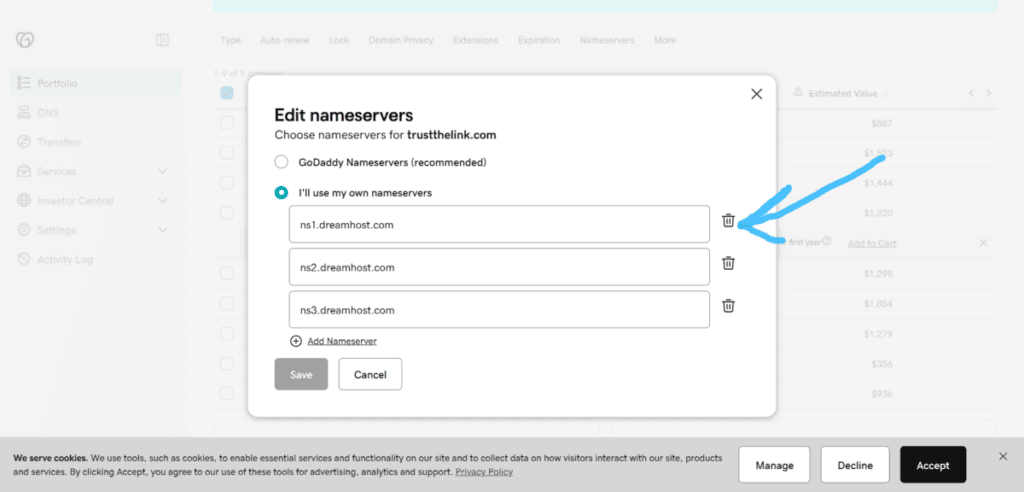Image resolution: width=1024 pixels, height=492 pixels.
Task: Toggle the select-all domains checkbox
Action: 227,93
